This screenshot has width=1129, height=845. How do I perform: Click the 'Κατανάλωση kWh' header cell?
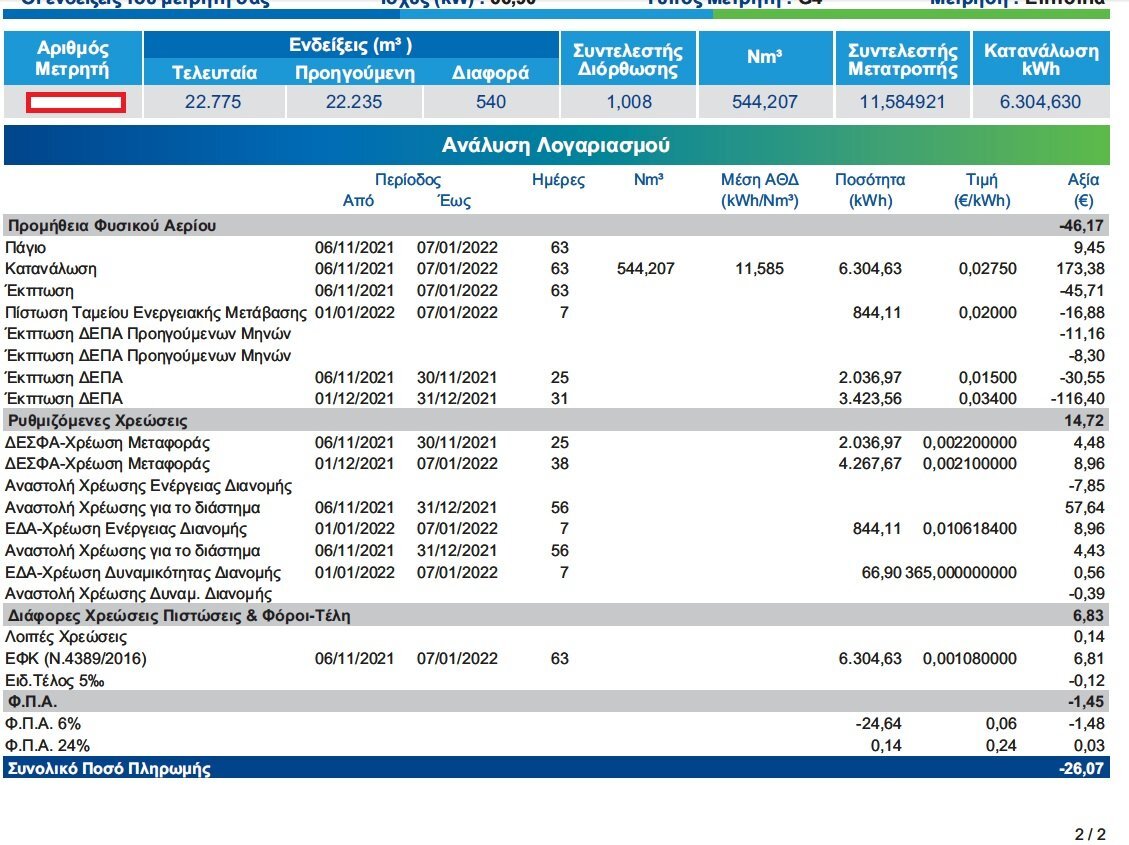point(1041,60)
